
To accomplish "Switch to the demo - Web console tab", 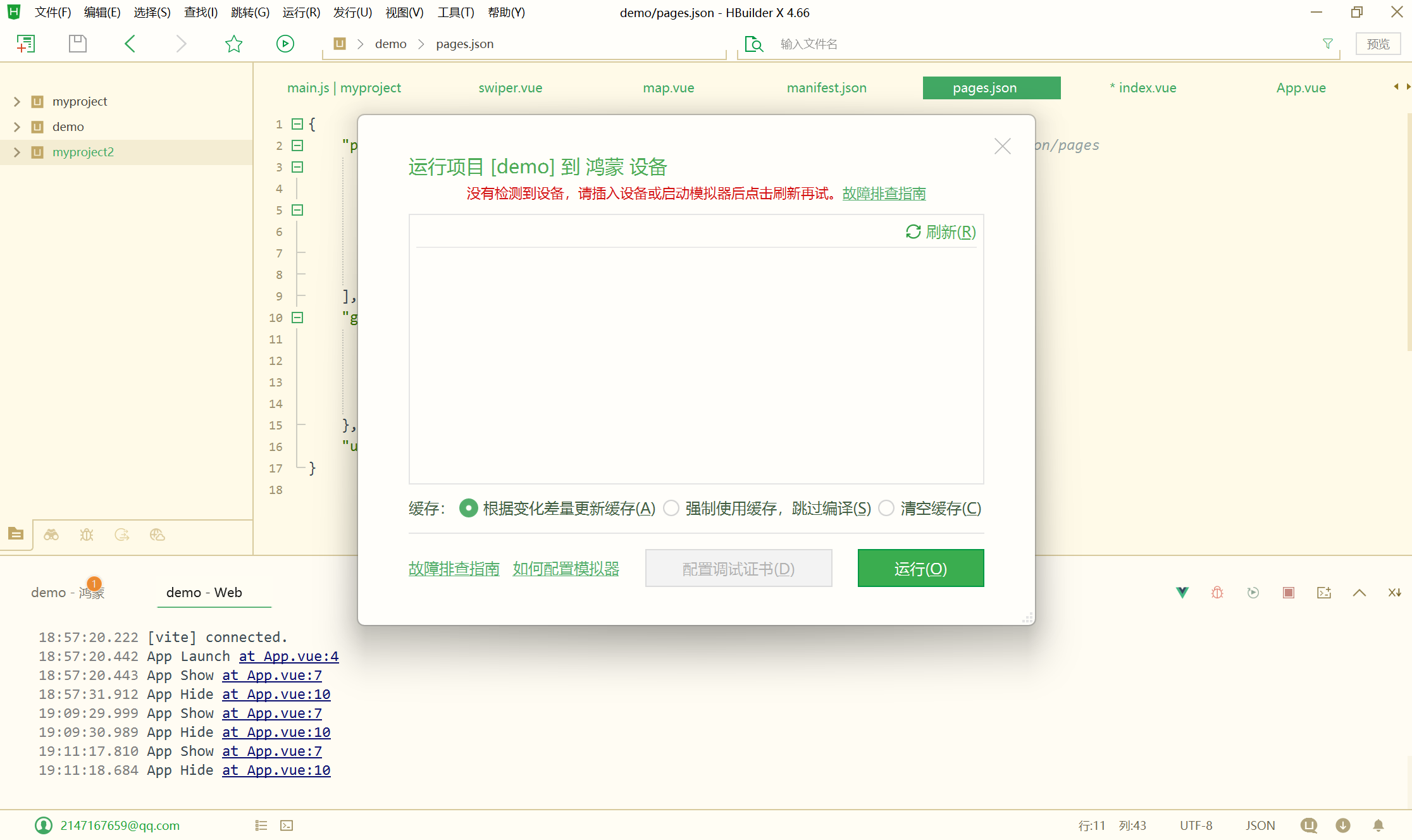I will [x=204, y=593].
